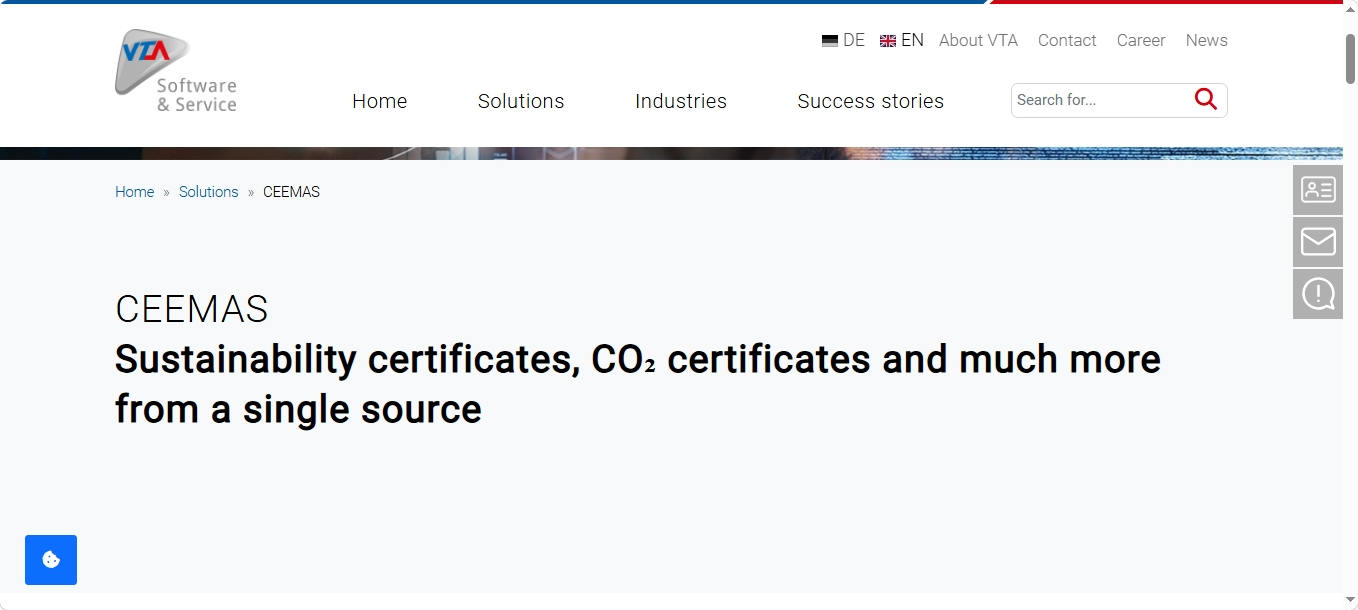Open the Industries menu
Viewport: 1358px width, 610px height.
(681, 101)
